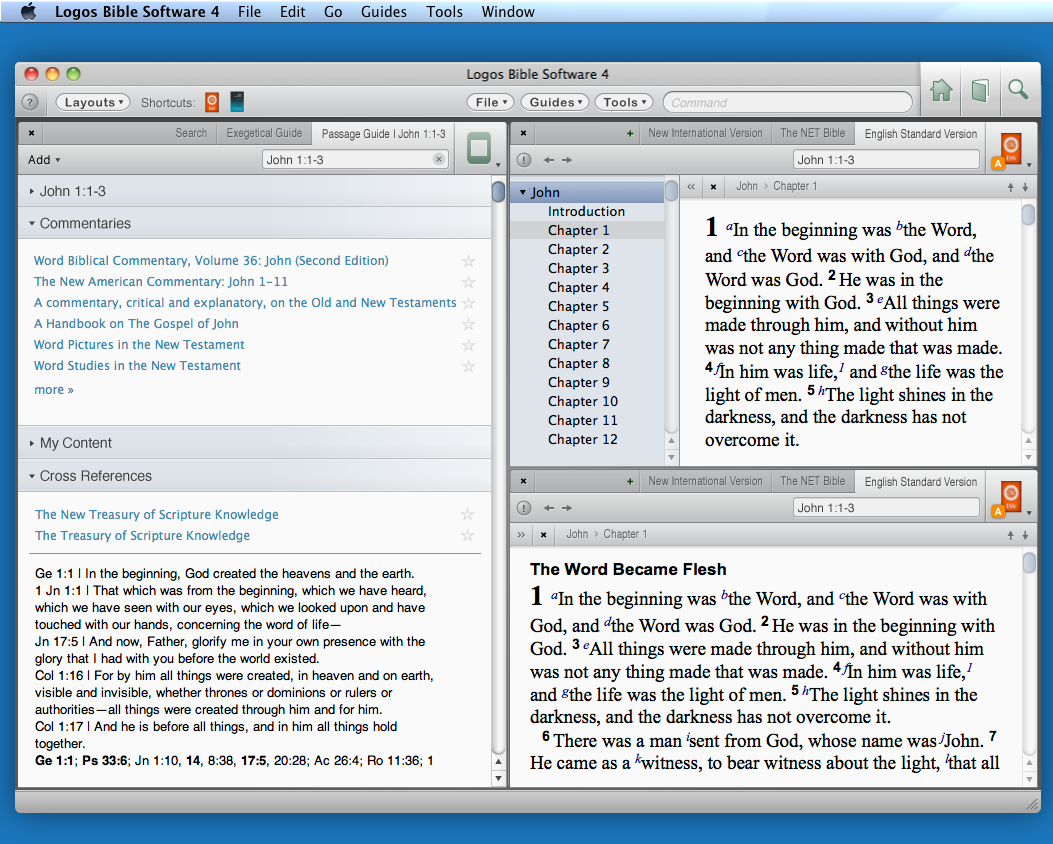Collapse the John tree in contents
Image resolution: width=1053 pixels, height=844 pixels.
(x=522, y=193)
